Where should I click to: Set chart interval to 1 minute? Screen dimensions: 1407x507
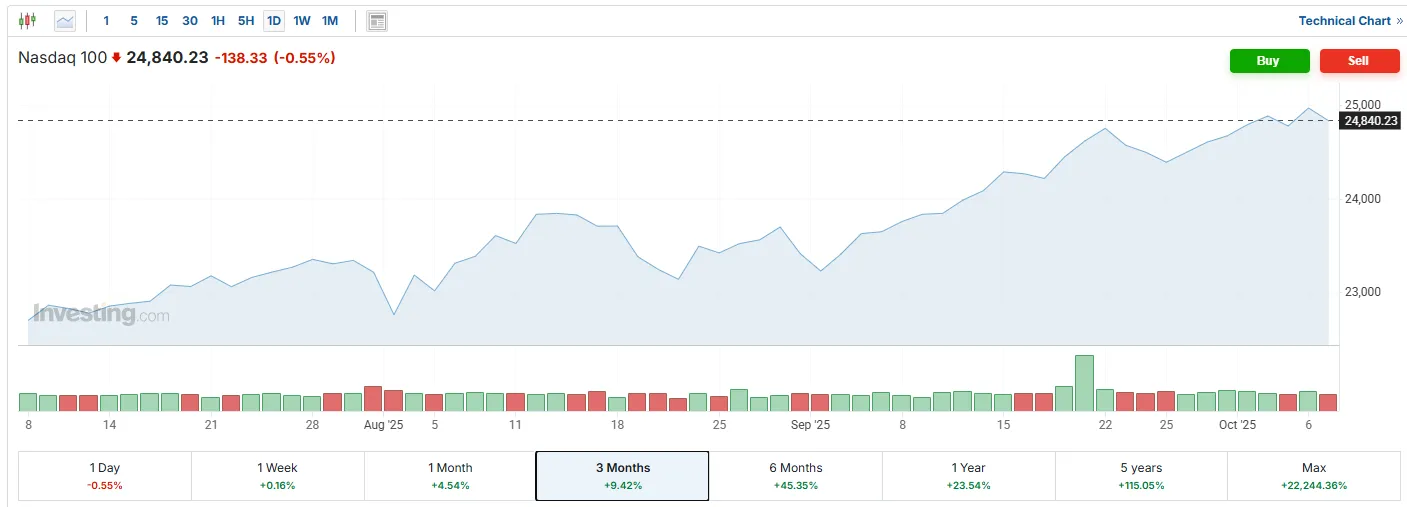point(107,20)
